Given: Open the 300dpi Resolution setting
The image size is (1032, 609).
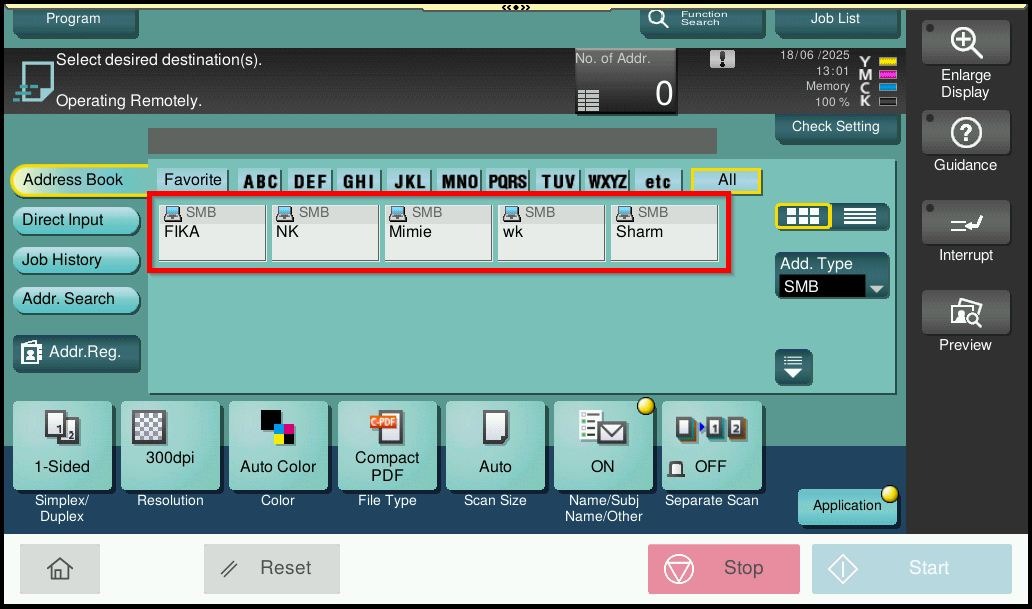Looking at the screenshot, I should pyautogui.click(x=170, y=446).
